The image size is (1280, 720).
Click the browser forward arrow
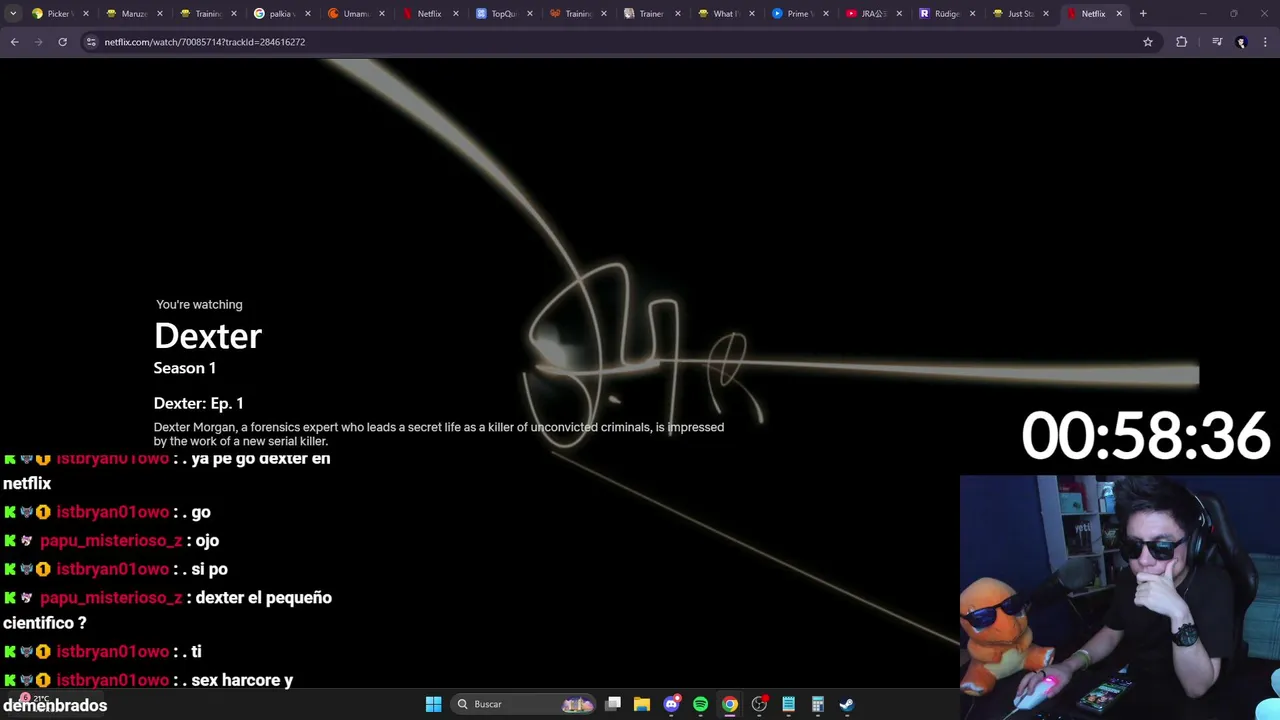39,42
